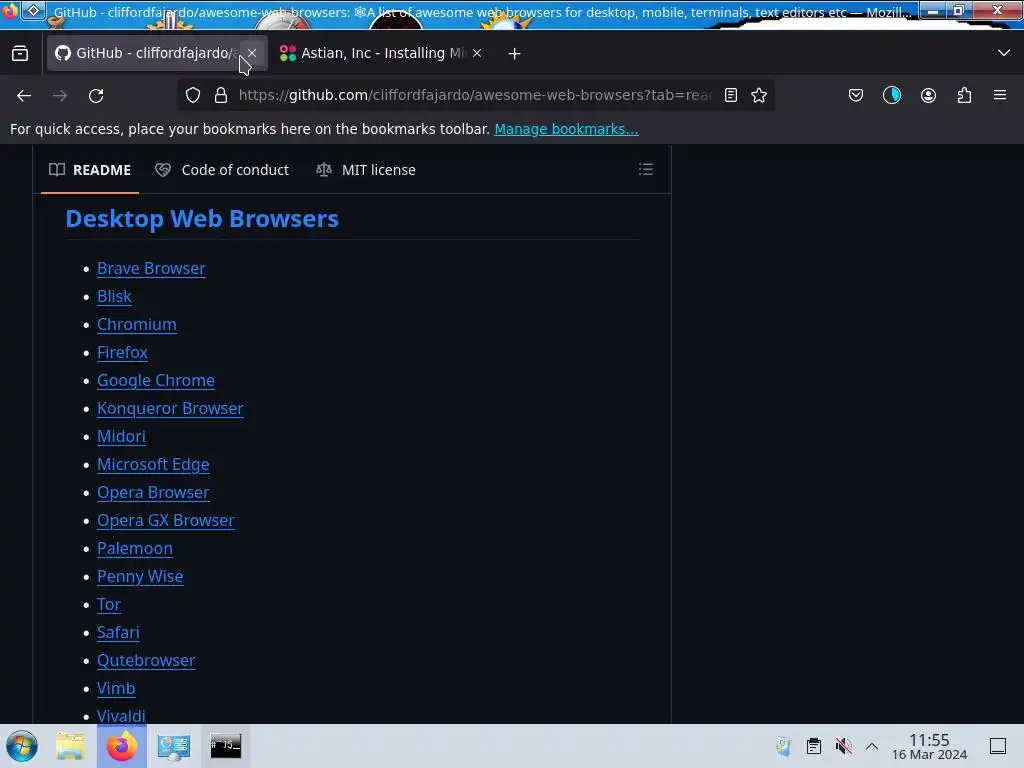Open Microsoft Edge link
The height and width of the screenshot is (768, 1024).
tap(153, 464)
